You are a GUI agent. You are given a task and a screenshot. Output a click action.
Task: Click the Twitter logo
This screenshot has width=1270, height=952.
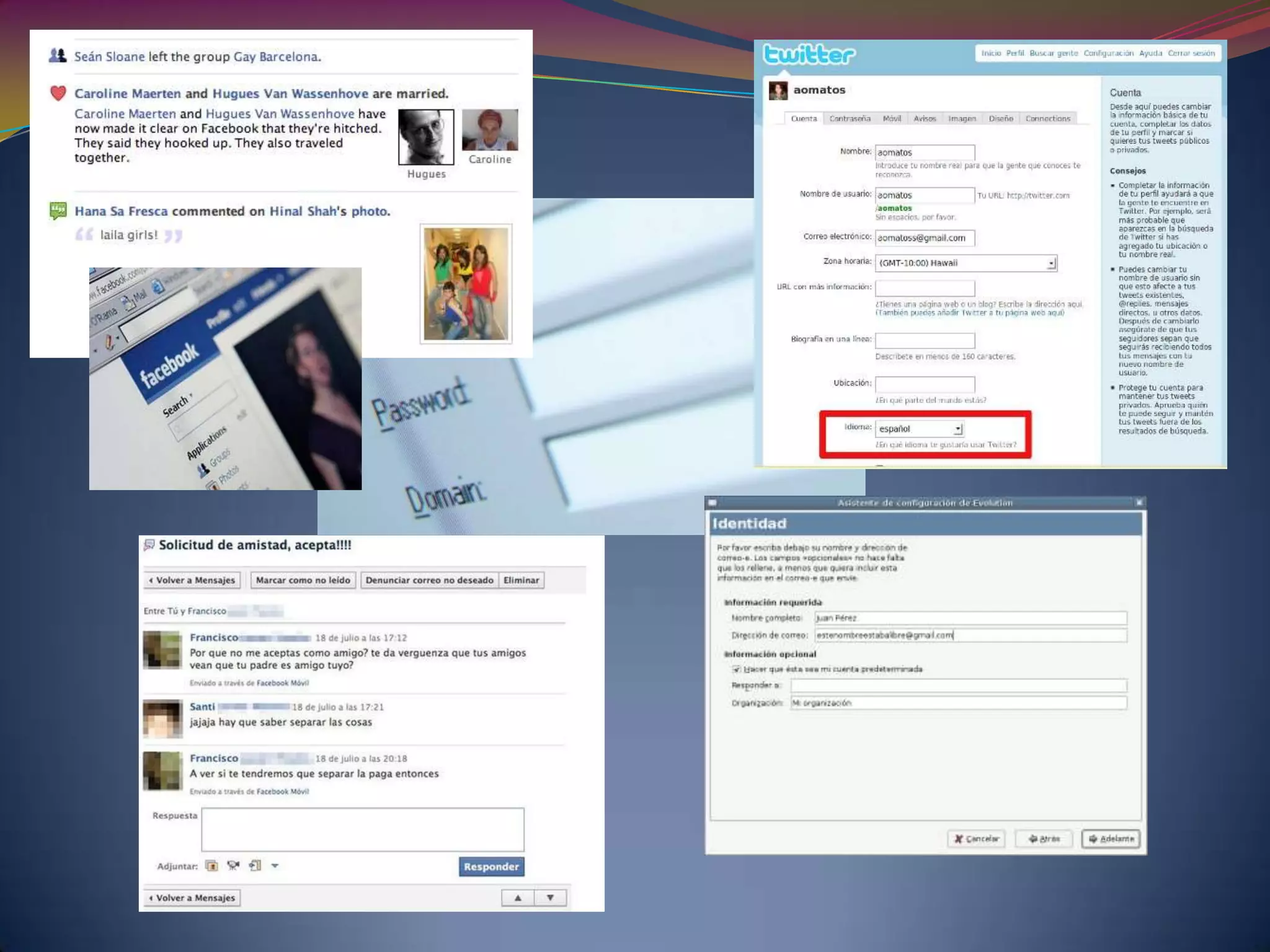coord(809,55)
